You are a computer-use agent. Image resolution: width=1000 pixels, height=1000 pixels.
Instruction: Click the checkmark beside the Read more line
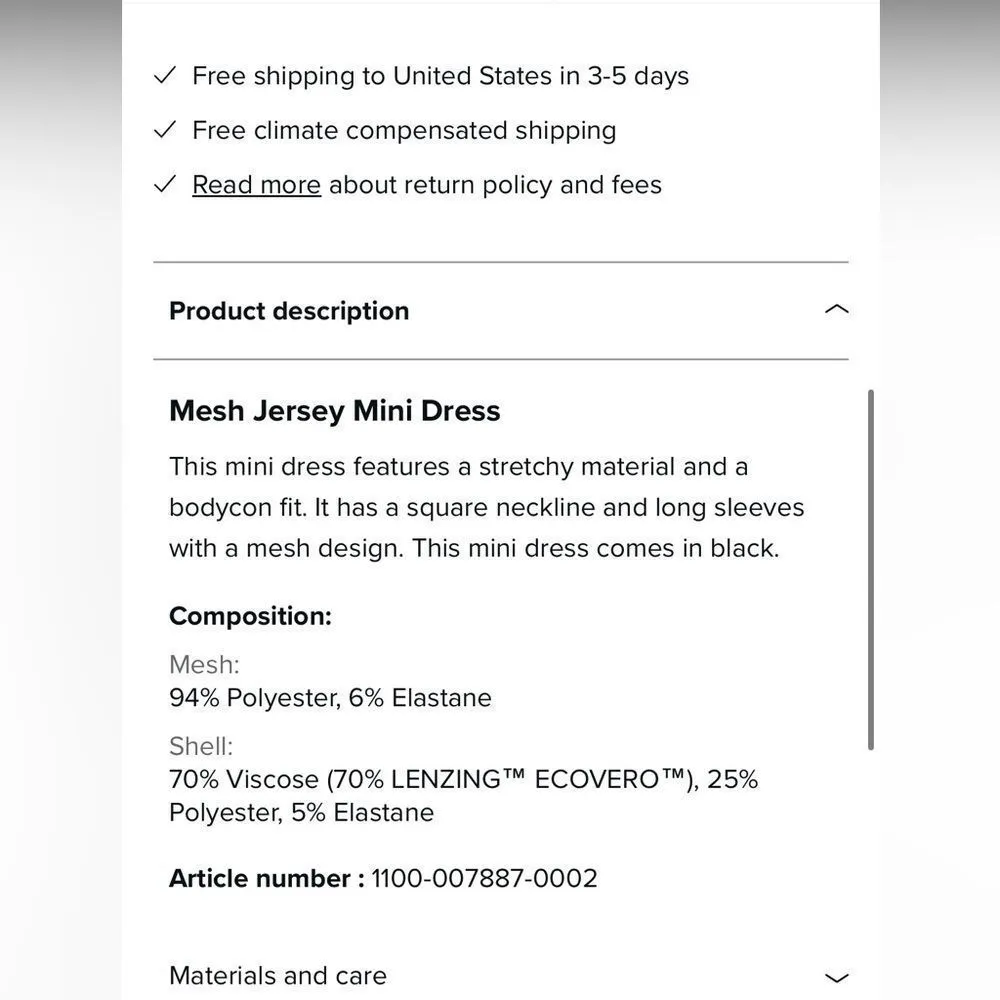tap(166, 185)
